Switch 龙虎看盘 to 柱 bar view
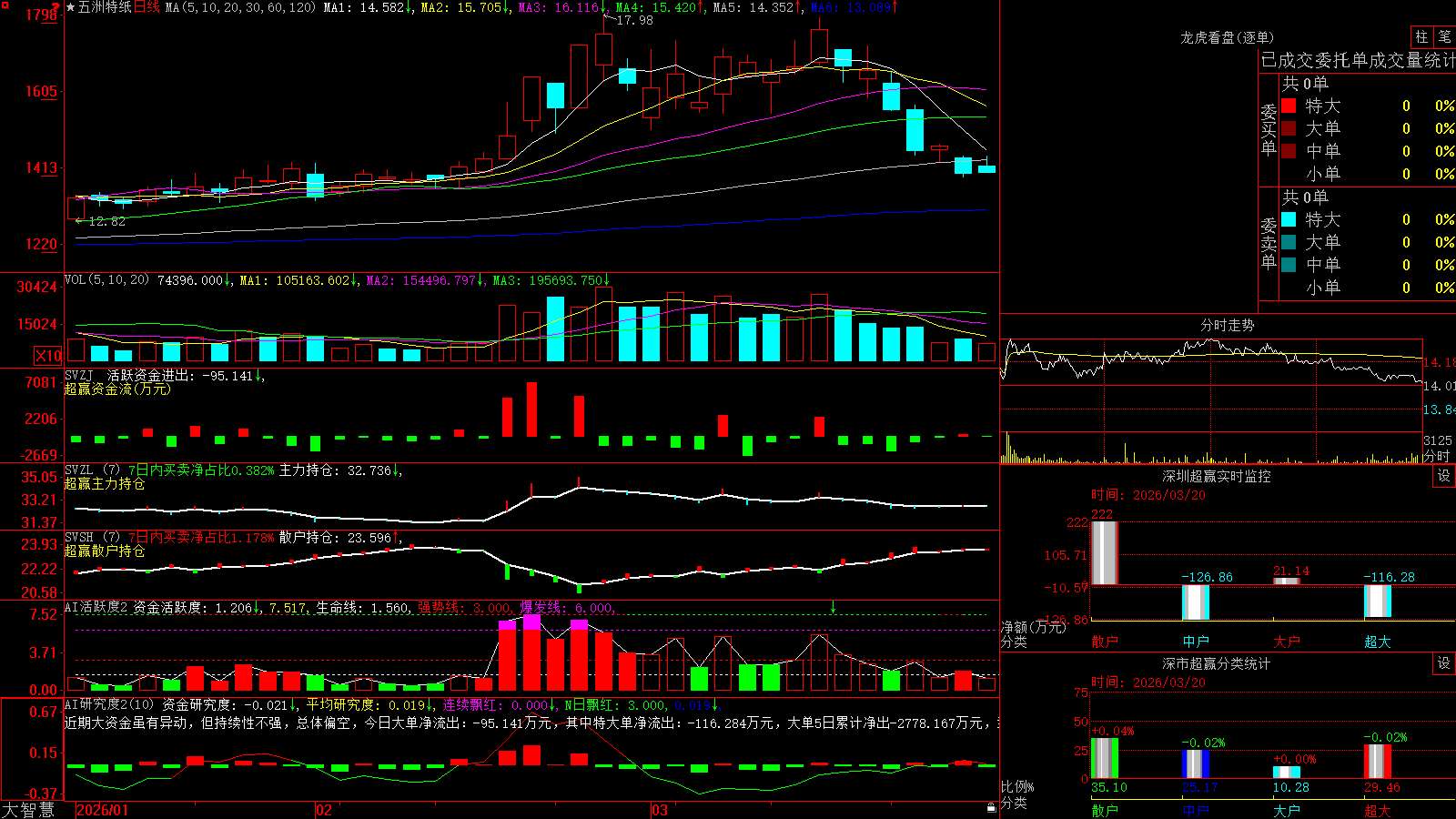 [x=1421, y=36]
